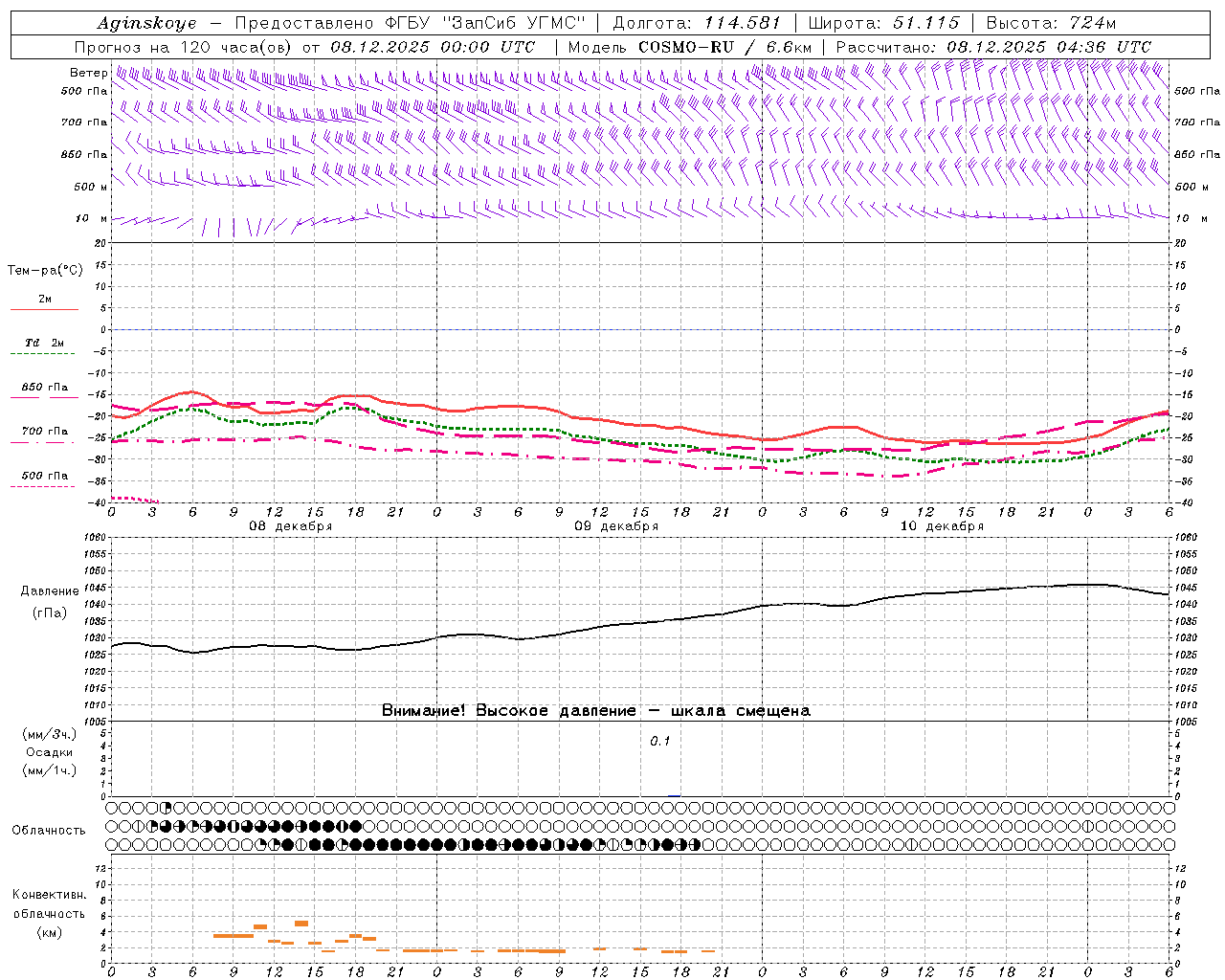Click the "Долгота: 114.581" longitude value
Viewport: 1225px width, 980px height.
[697, 24]
